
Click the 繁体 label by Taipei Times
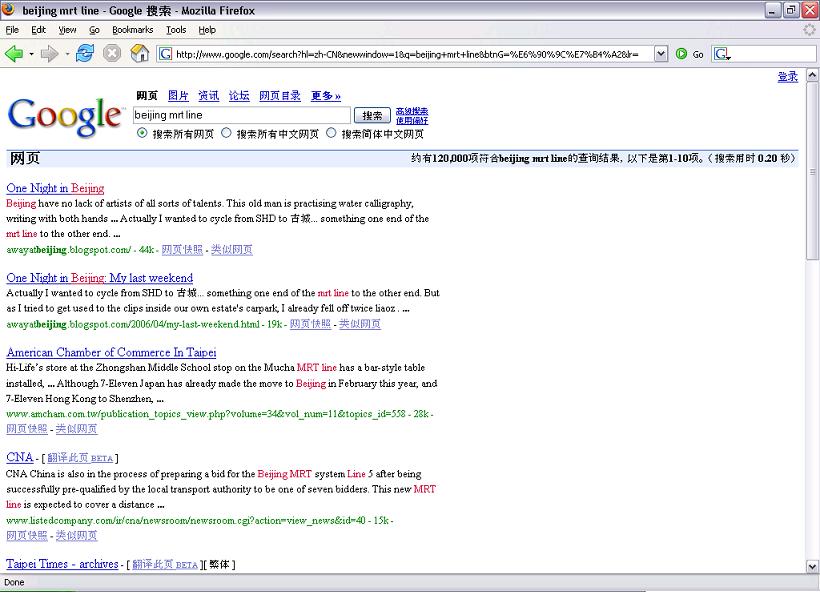click(219, 565)
